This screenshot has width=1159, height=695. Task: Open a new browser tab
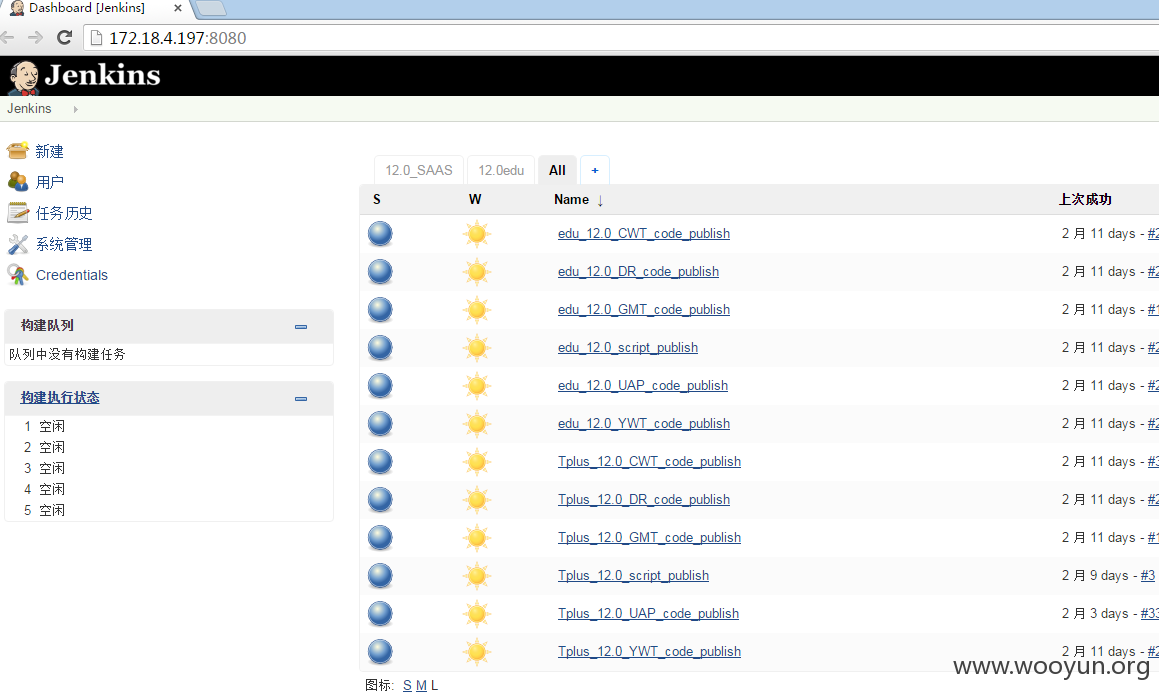pyautogui.click(x=211, y=8)
